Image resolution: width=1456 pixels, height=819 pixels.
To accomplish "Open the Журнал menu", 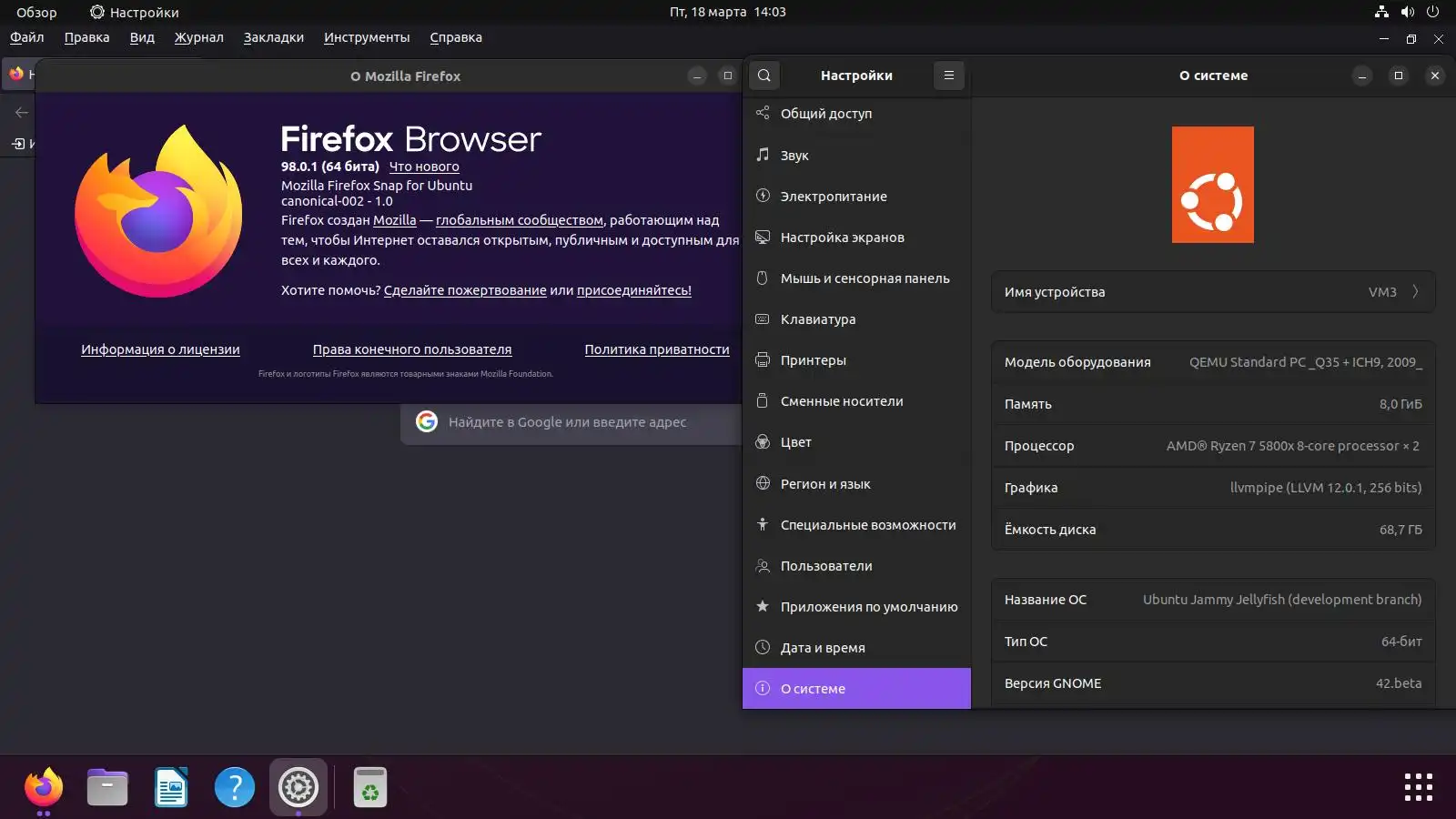I will coord(199,37).
